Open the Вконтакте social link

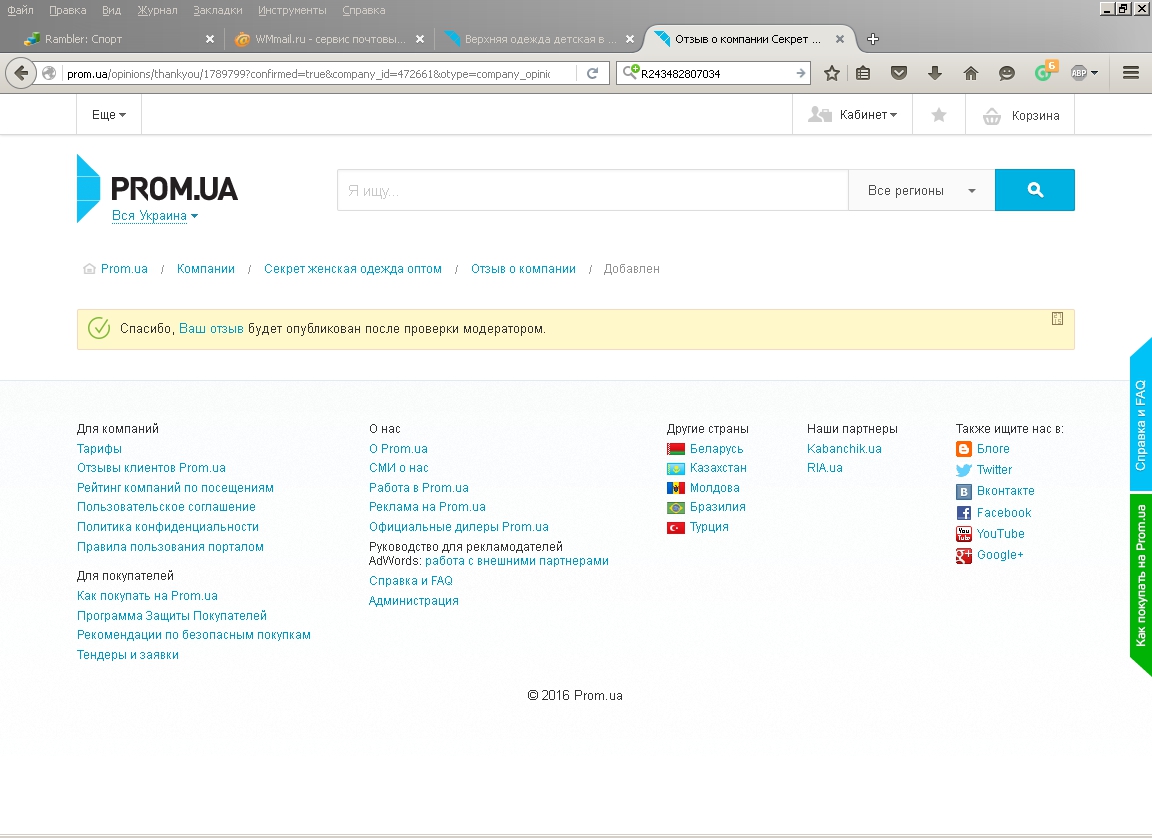click(1005, 491)
